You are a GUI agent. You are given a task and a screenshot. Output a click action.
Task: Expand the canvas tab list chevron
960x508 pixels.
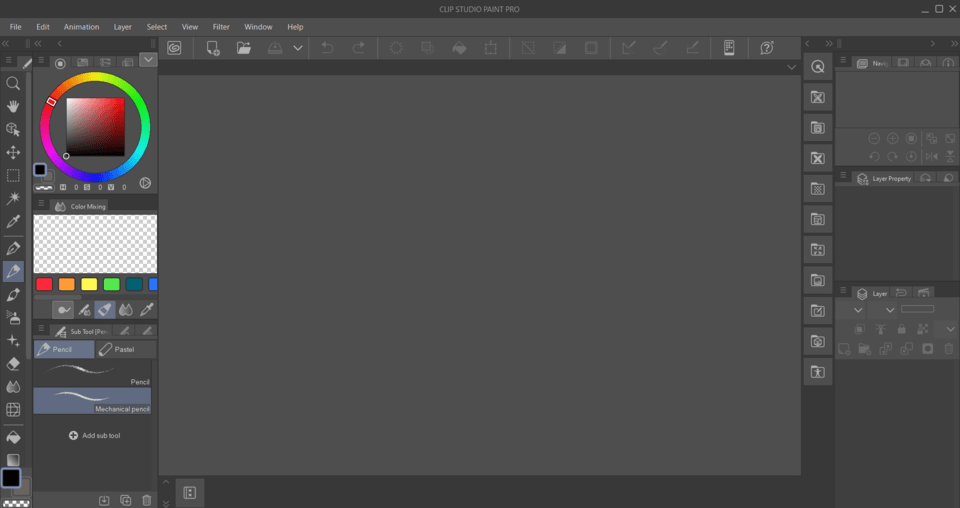pos(791,67)
